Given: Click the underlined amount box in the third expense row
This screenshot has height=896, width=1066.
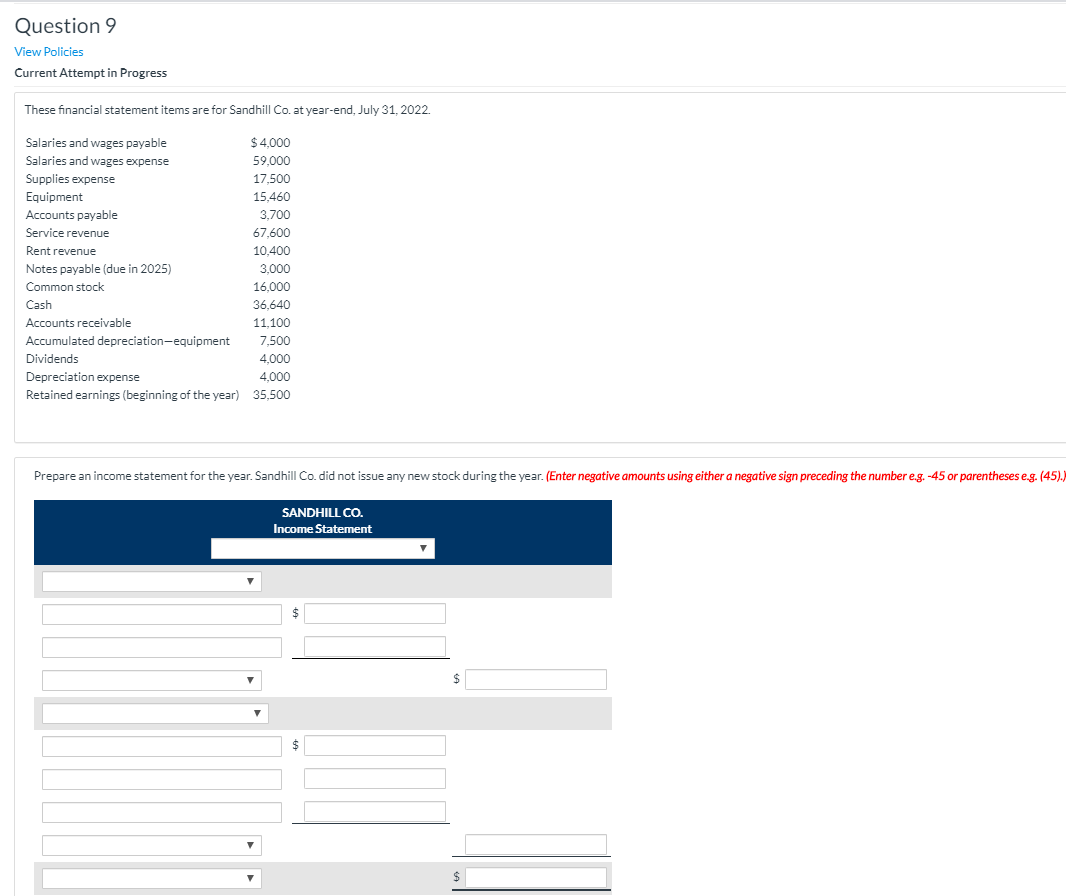Looking at the screenshot, I should click(371, 811).
